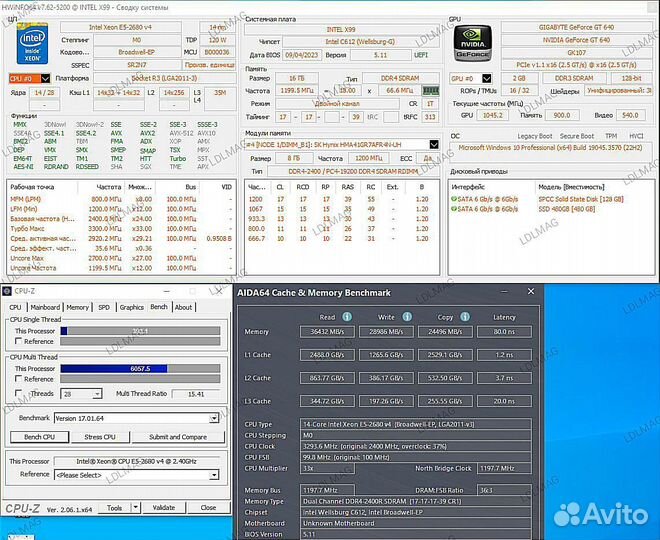Screen dimensions: 660x540
Task: Click the Write info icon in AIDA64
Action: coord(407,317)
